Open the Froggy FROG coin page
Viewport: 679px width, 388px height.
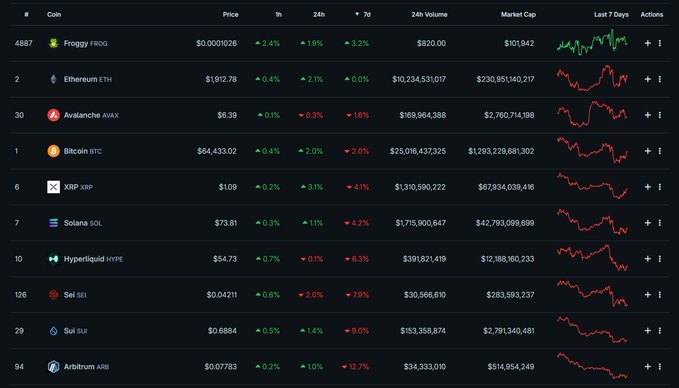pyautogui.click(x=85, y=43)
